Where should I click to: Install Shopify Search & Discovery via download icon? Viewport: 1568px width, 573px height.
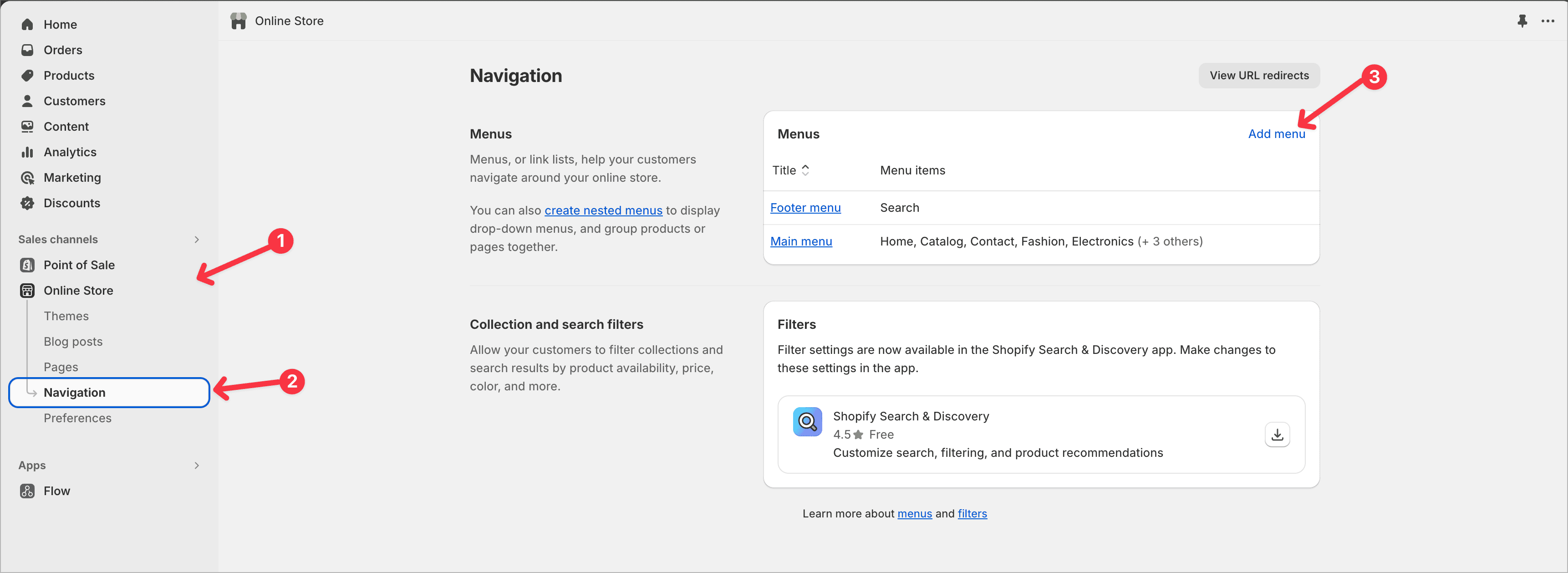[1277, 434]
